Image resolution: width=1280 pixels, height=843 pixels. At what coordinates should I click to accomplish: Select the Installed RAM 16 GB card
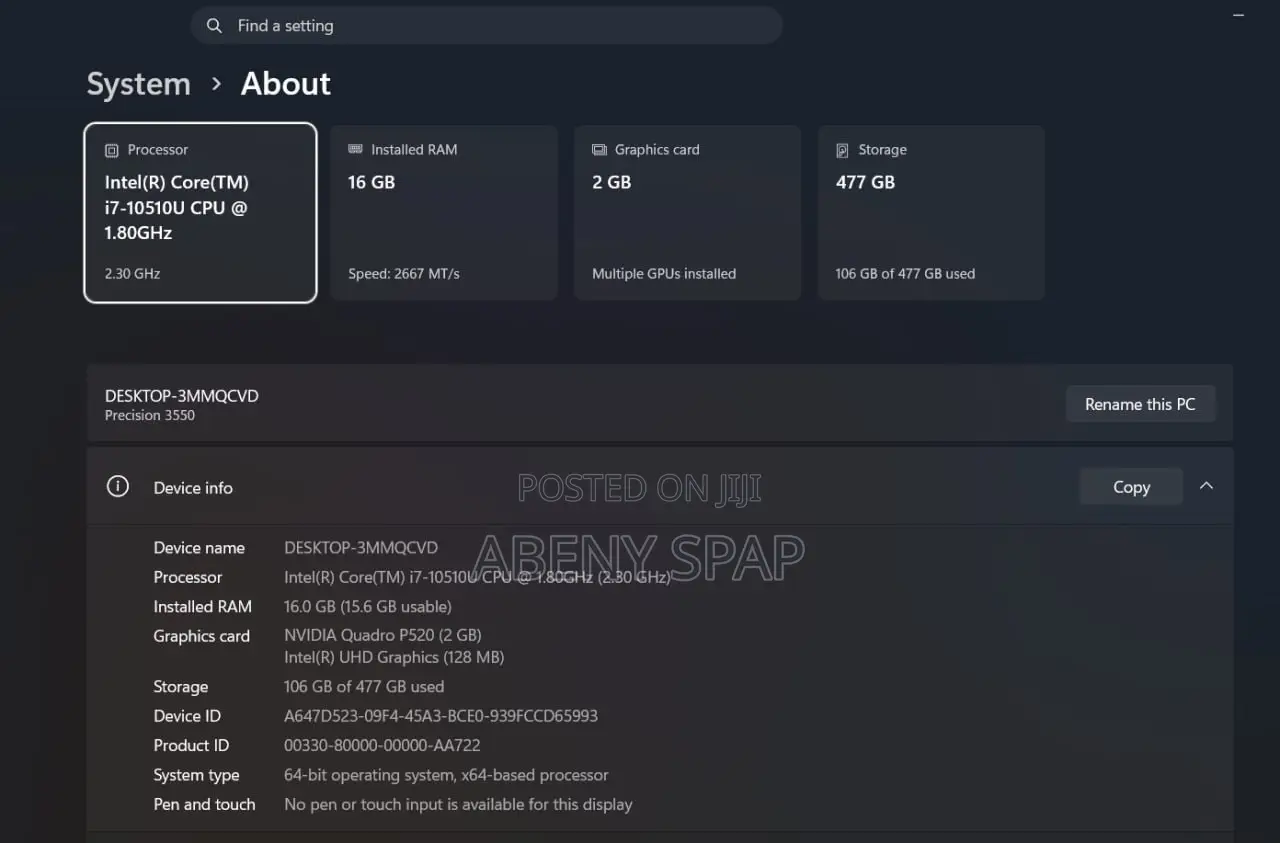coord(444,212)
